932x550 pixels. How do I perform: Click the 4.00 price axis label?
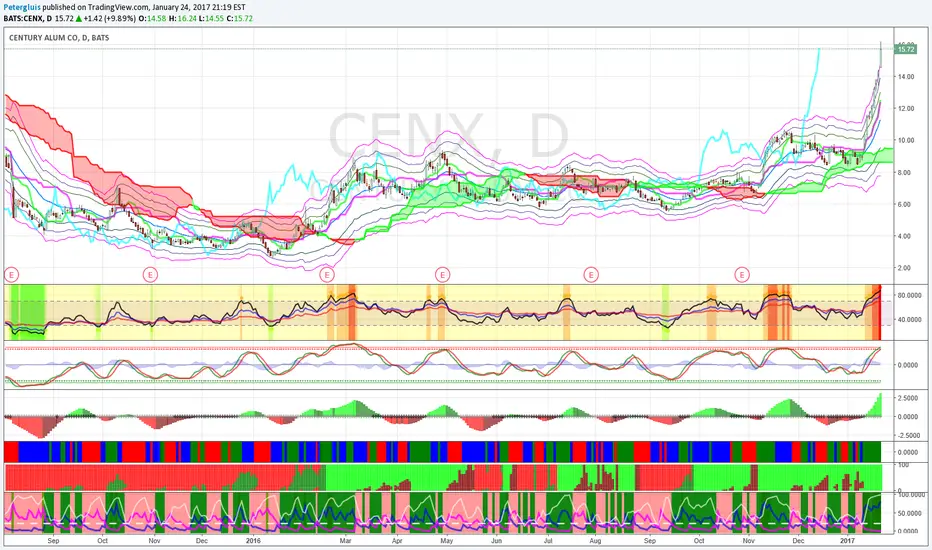coord(906,237)
